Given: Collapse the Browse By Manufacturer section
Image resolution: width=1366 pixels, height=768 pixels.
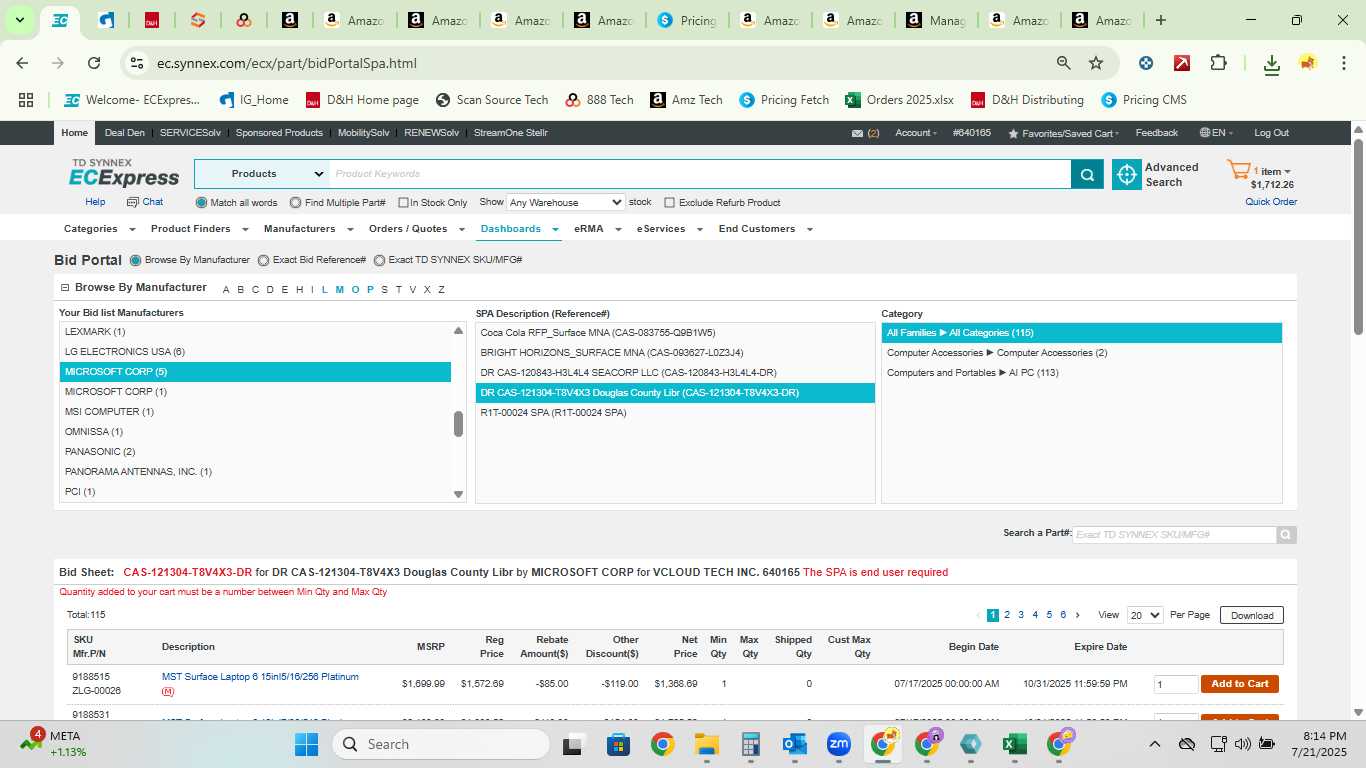Looking at the screenshot, I should (x=65, y=288).
